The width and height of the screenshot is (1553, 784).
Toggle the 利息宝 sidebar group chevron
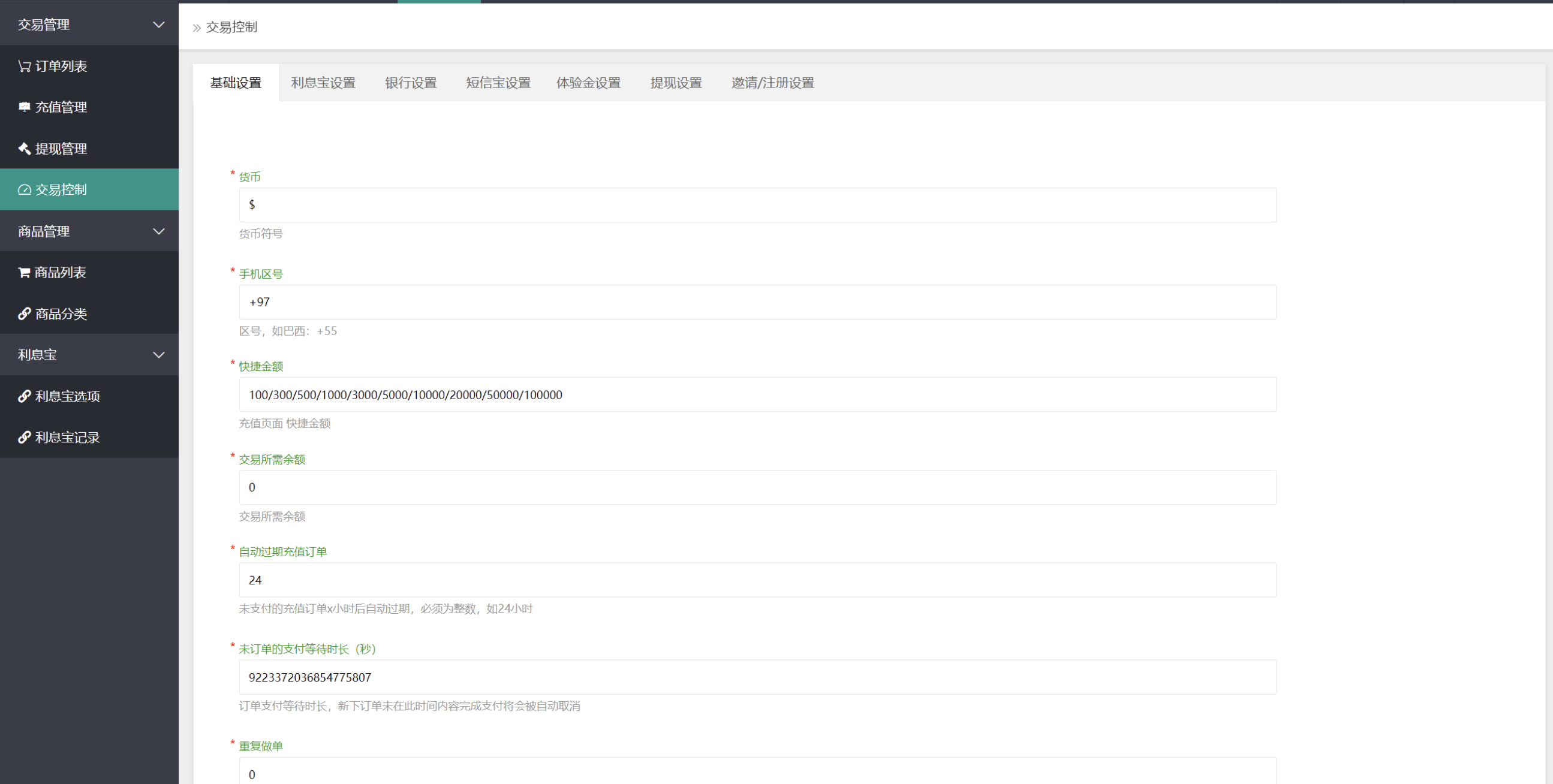coord(158,355)
